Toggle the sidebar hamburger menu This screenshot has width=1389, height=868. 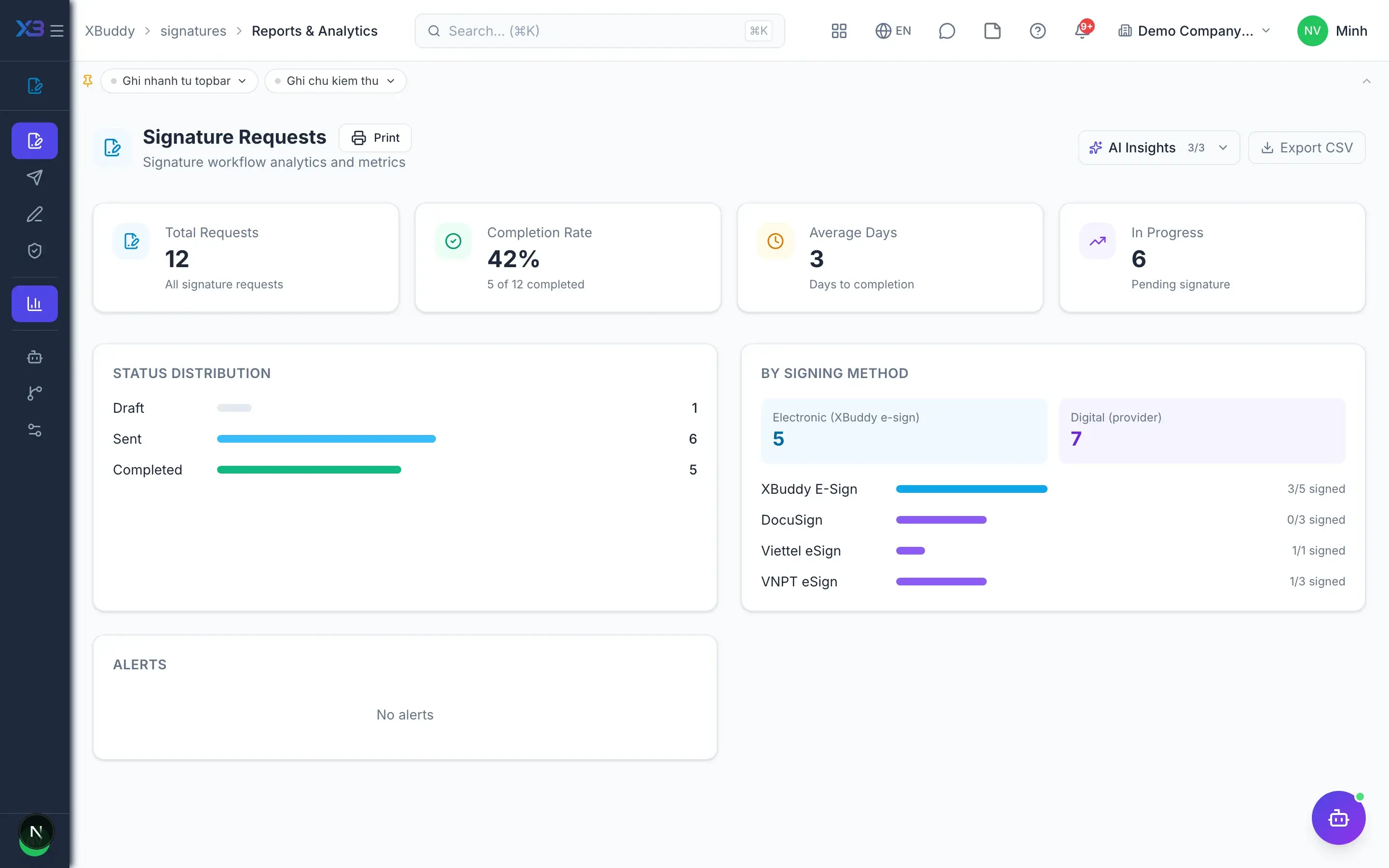pos(57,30)
